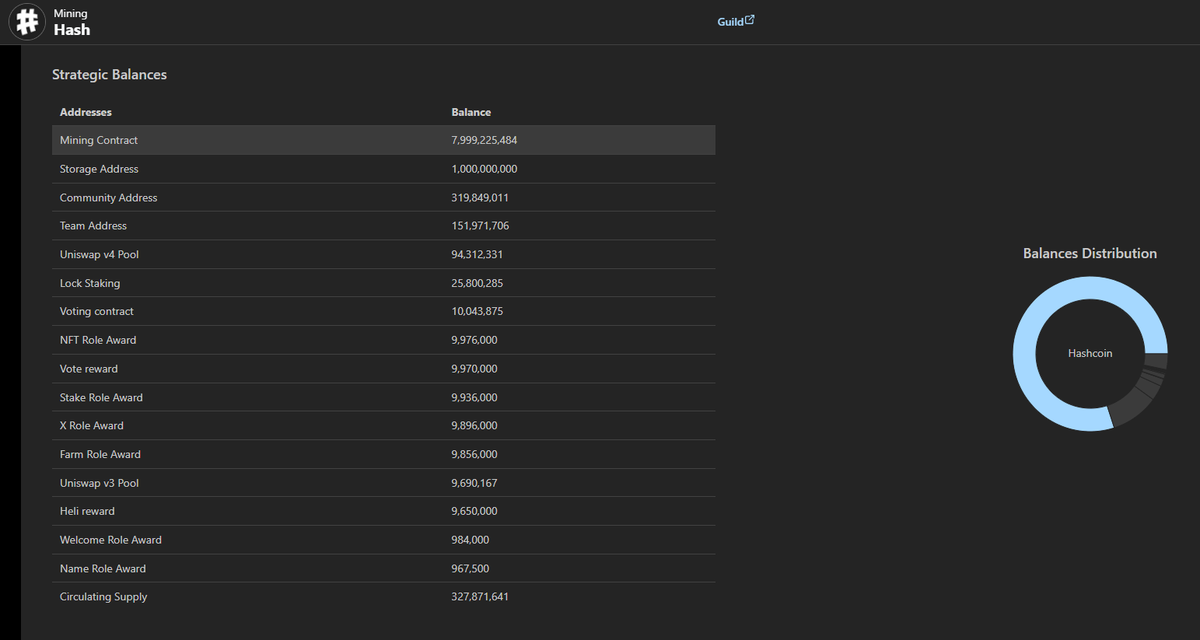Click the Hashcoin label in donut center
Image resolution: width=1200 pixels, height=640 pixels.
pos(1090,354)
